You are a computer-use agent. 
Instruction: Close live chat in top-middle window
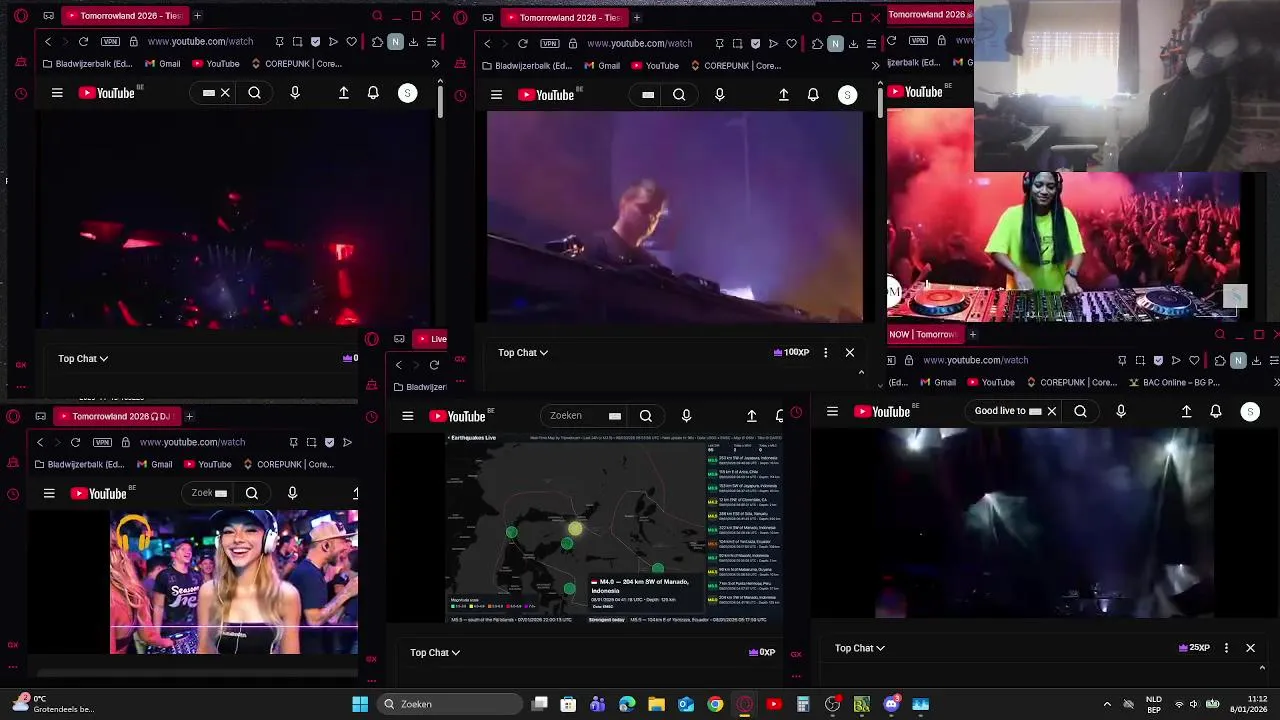point(850,352)
